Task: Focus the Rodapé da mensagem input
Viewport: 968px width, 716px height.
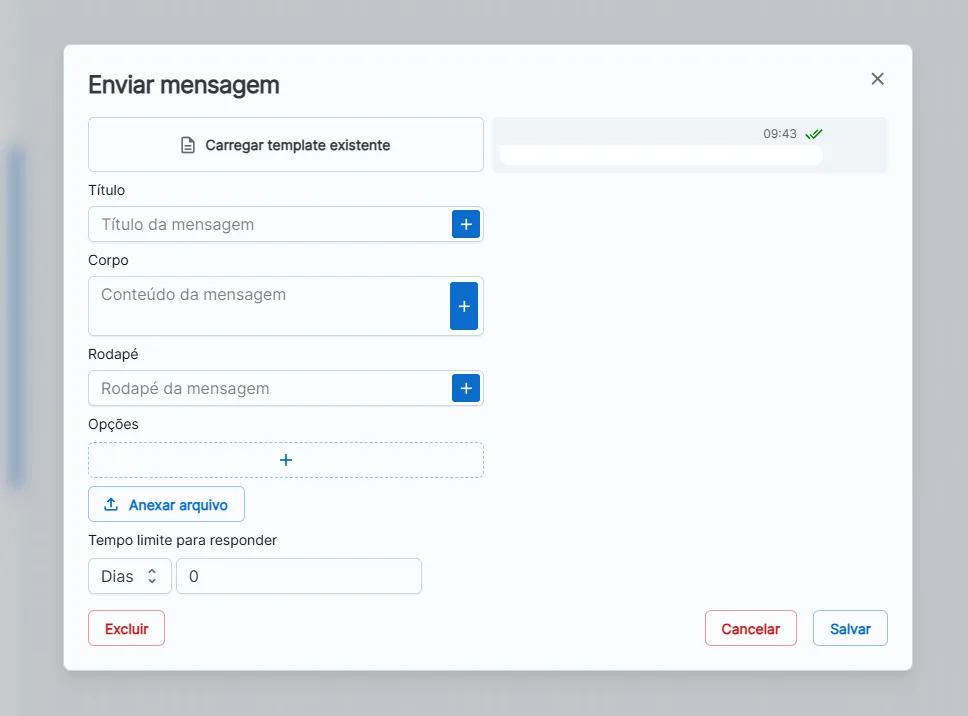Action: tap(270, 388)
